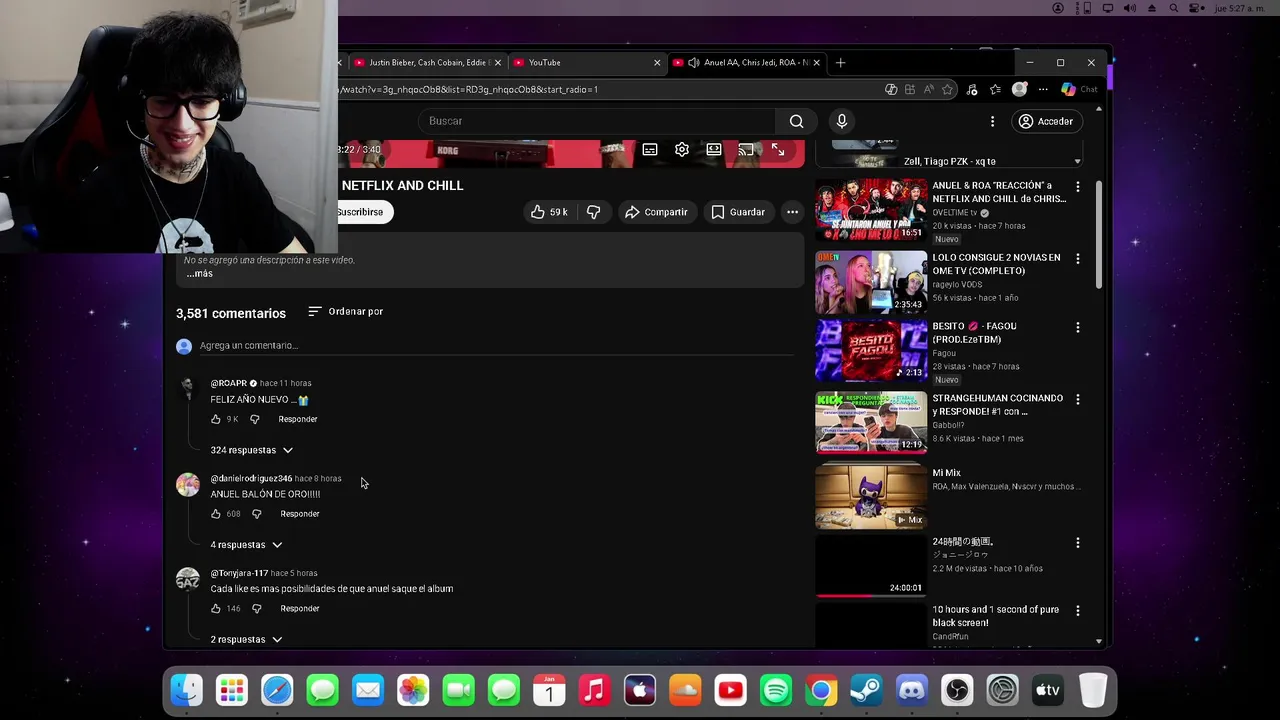
Task: Open OBS Studio in the dock
Action: tap(957, 690)
